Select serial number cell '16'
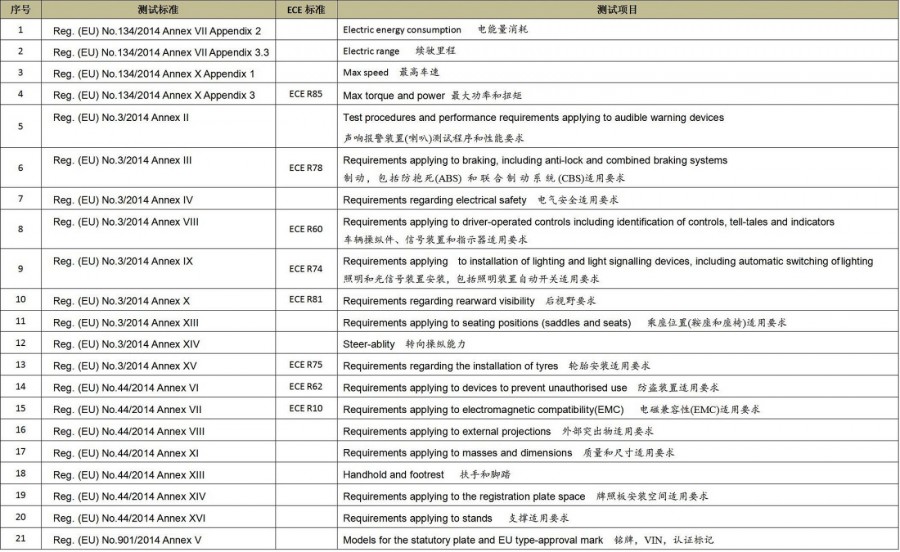The height and width of the screenshot is (552, 900). click(21, 430)
